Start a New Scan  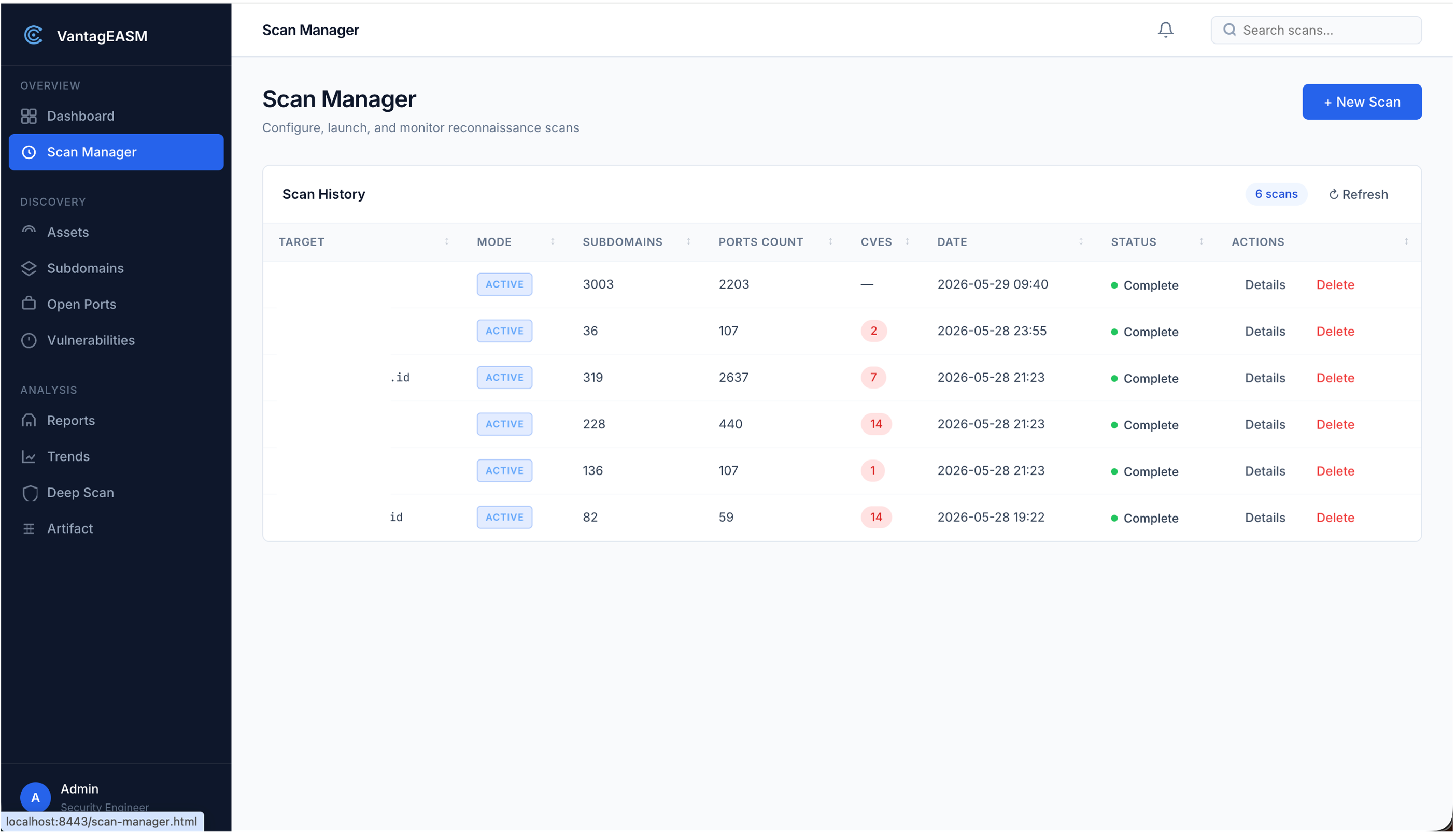1363,102
